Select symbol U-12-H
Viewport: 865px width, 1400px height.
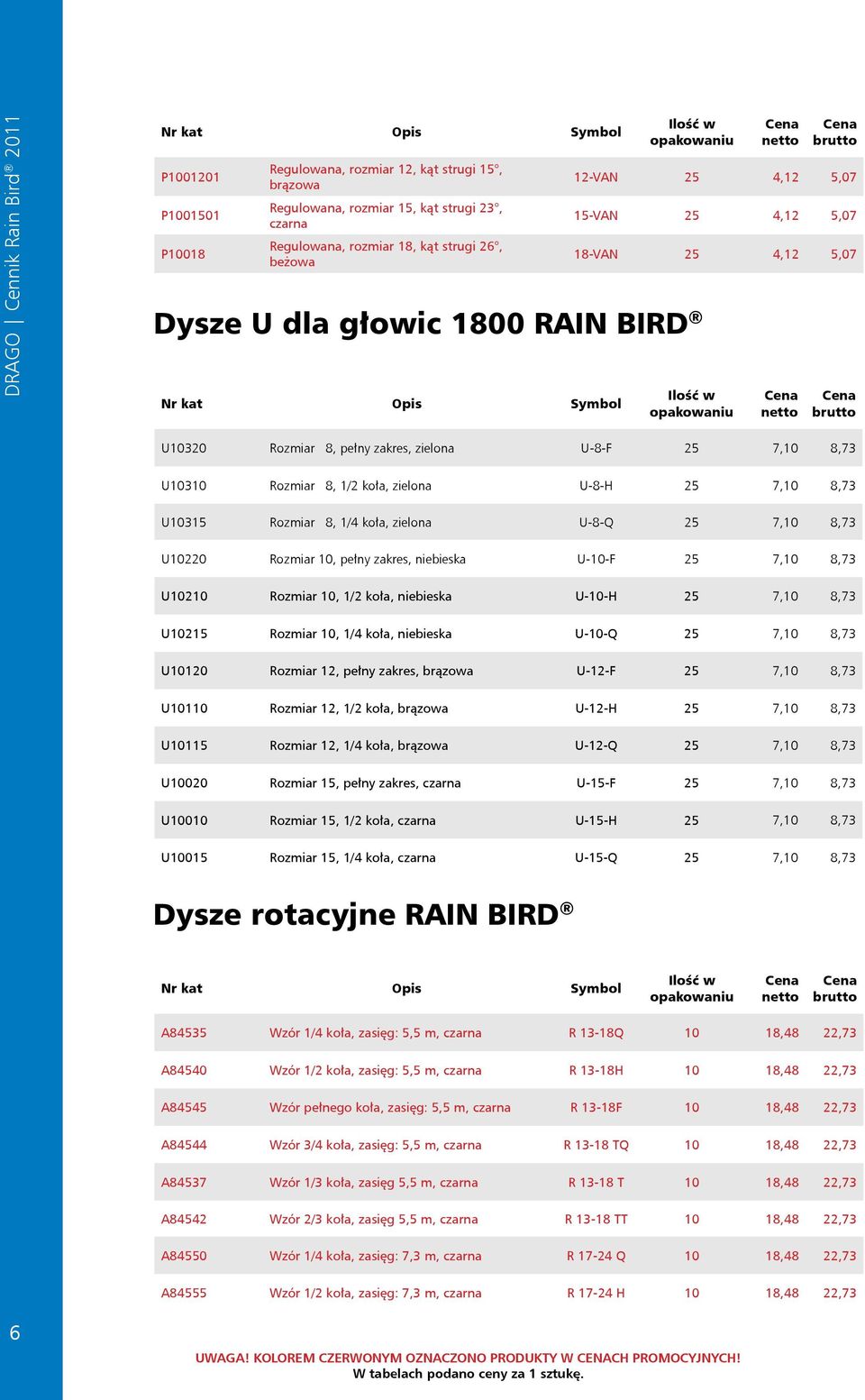point(596,709)
